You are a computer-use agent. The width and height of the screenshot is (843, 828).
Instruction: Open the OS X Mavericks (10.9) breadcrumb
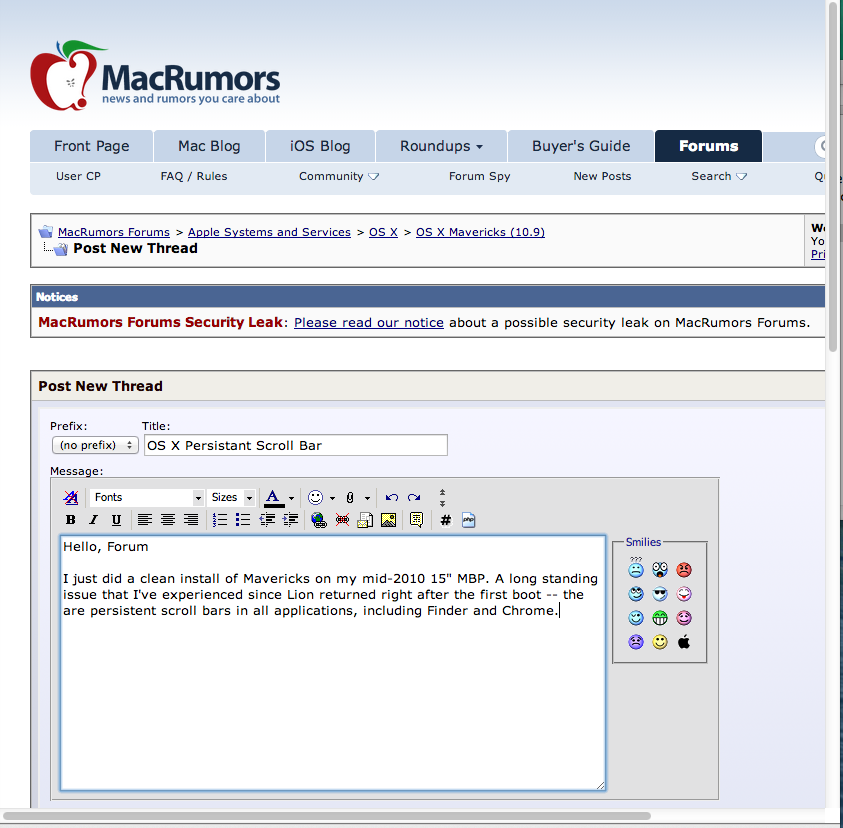(x=480, y=232)
